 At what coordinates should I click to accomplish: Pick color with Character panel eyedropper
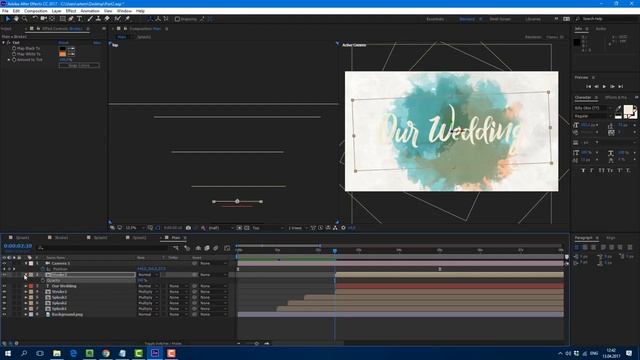[x=618, y=109]
